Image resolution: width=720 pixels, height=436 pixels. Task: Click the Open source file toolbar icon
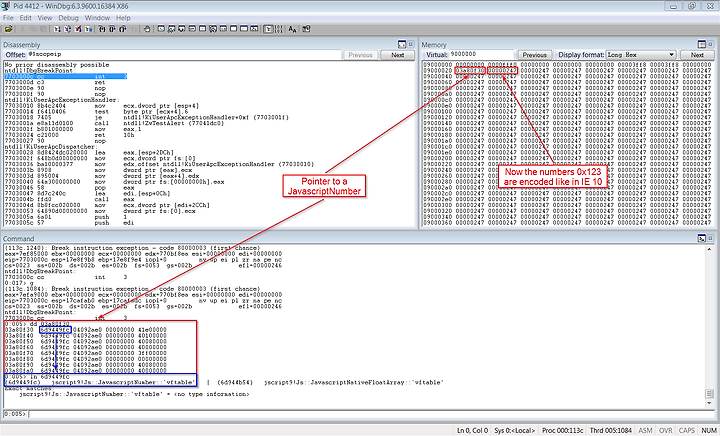click(x=9, y=29)
